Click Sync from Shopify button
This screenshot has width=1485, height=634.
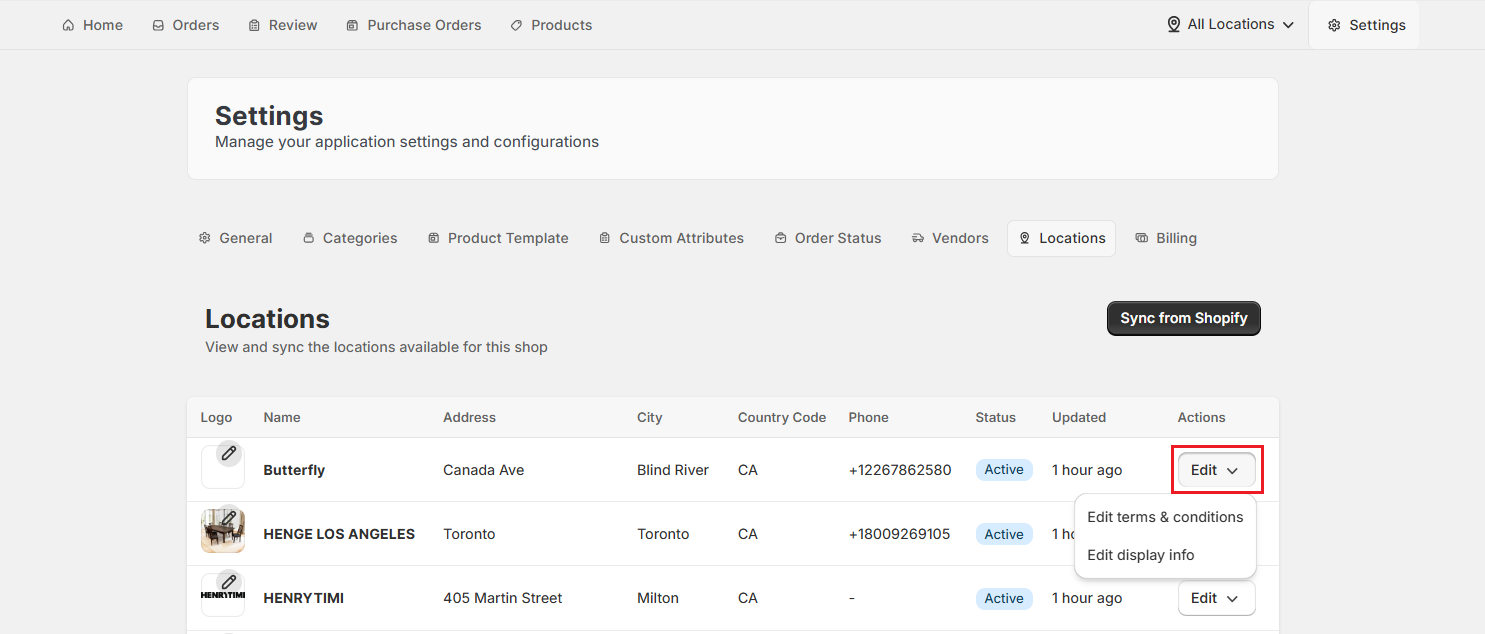(x=1184, y=318)
